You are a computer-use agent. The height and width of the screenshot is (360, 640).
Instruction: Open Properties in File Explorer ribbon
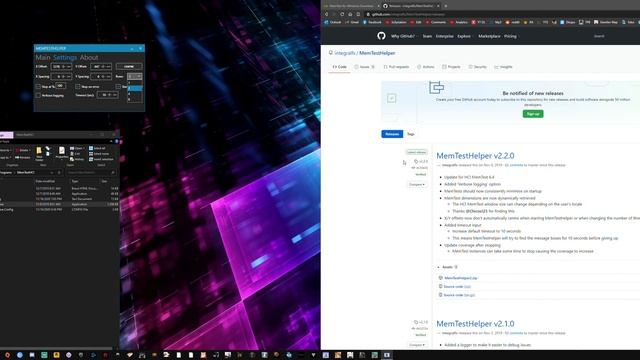62,153
